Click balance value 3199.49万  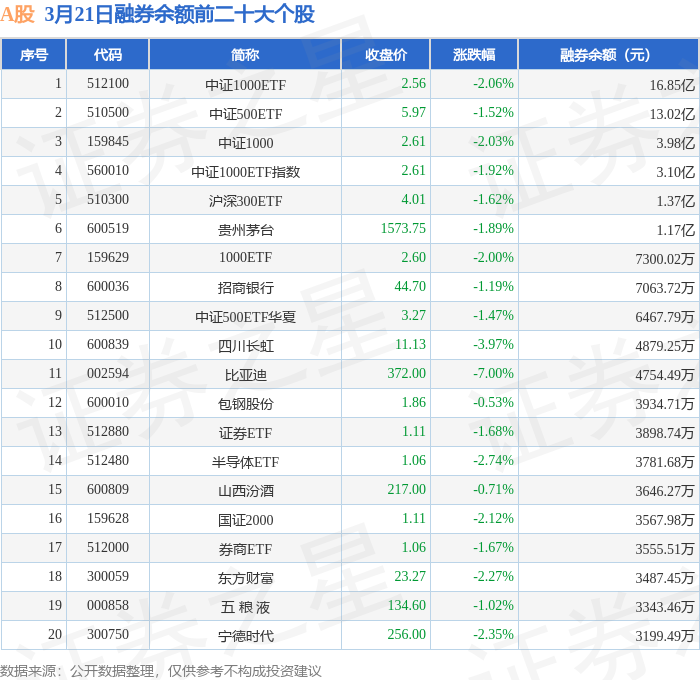point(665,636)
